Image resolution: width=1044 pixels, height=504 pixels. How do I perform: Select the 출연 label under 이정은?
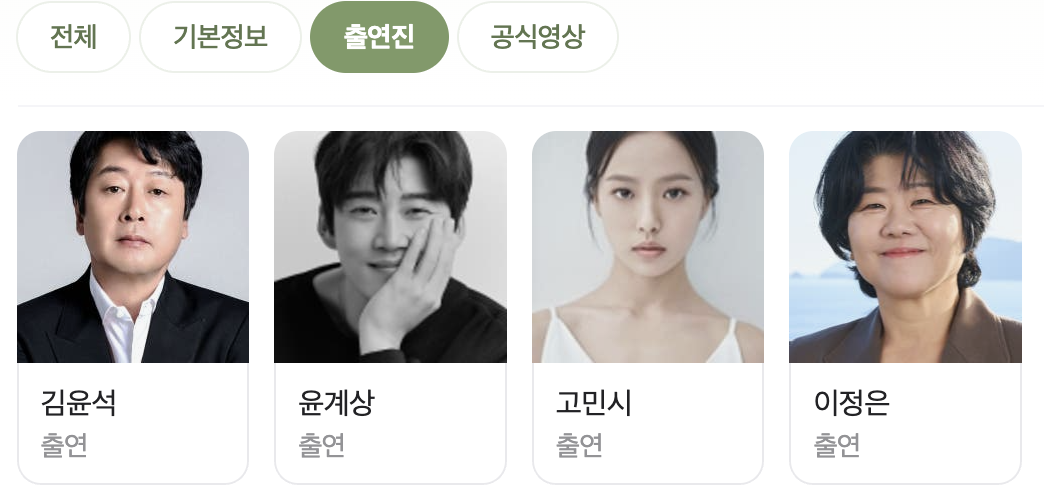pos(837,445)
